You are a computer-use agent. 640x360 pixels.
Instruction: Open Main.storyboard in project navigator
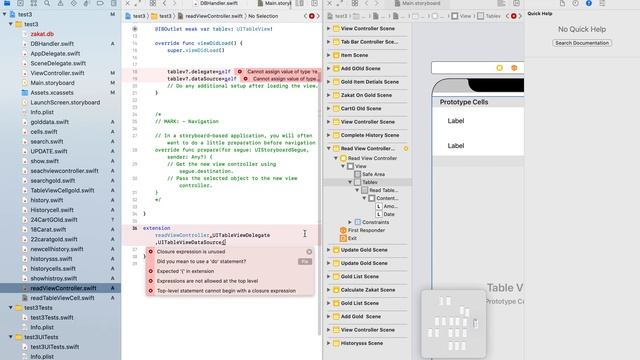pos(53,83)
